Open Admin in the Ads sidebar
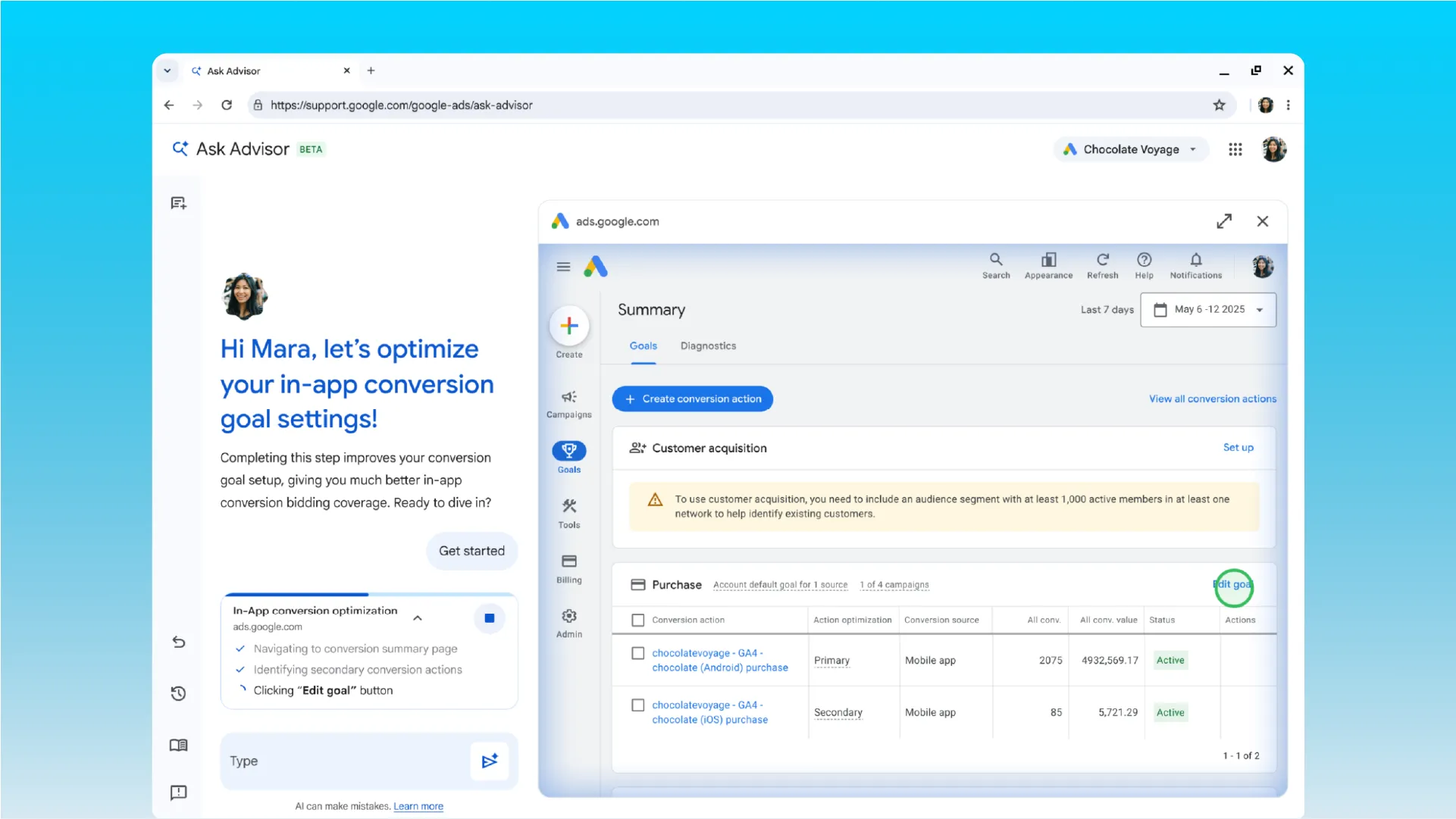The width and height of the screenshot is (1456, 819). pos(569,624)
